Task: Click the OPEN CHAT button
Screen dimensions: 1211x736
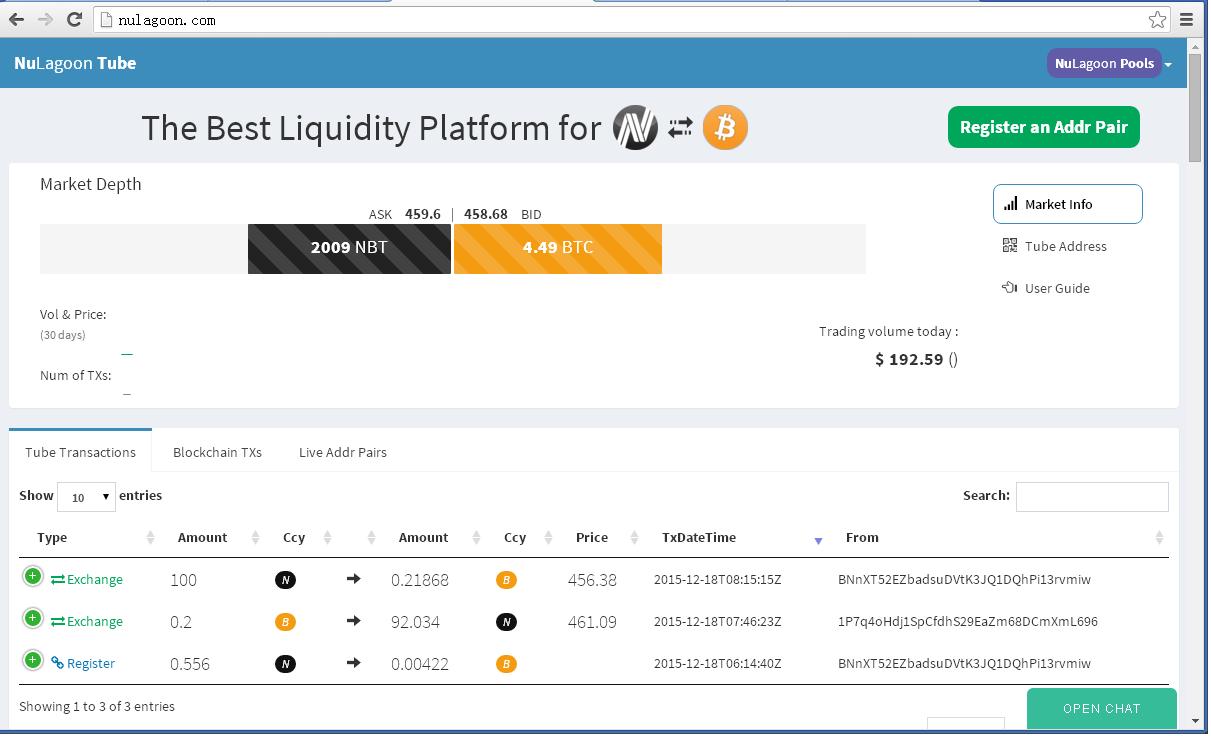Action: [x=1101, y=708]
